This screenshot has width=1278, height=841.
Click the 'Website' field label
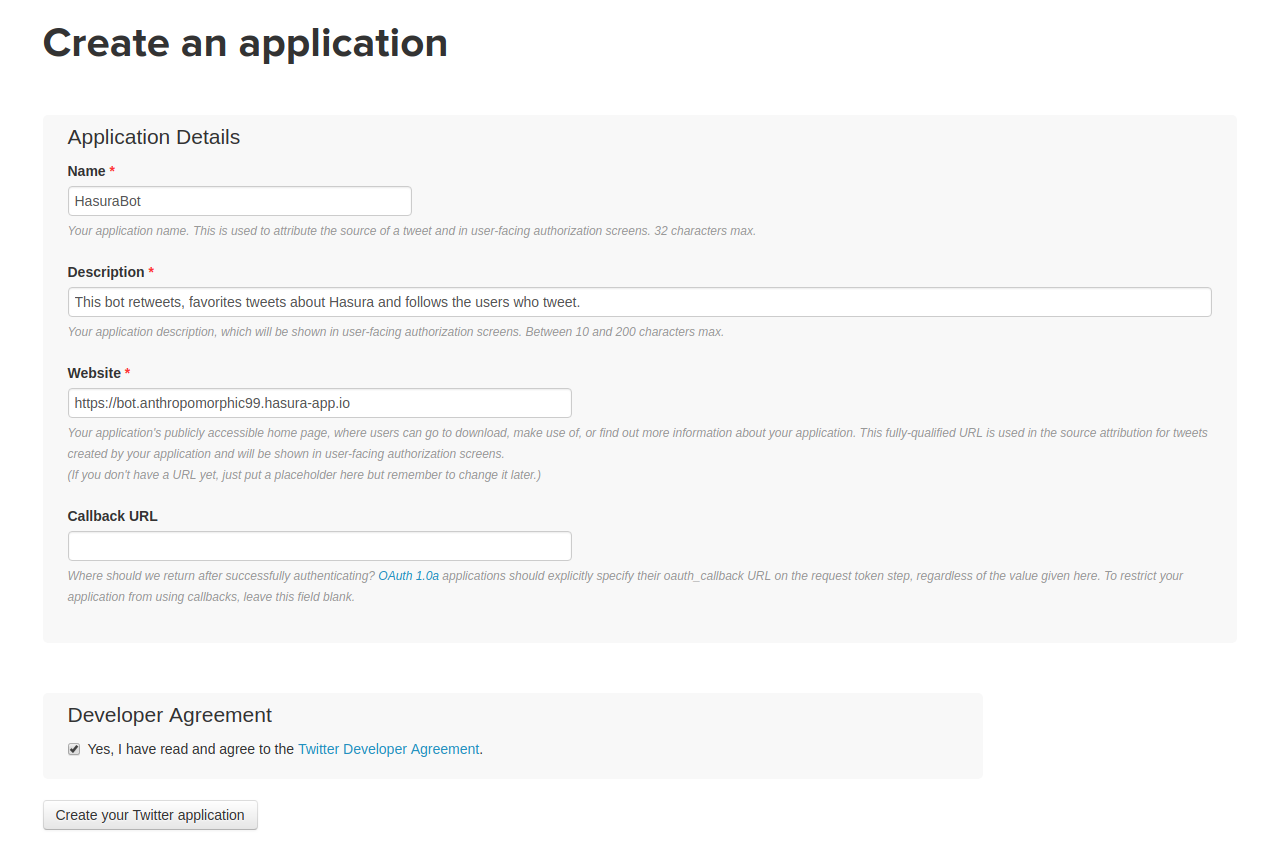94,373
